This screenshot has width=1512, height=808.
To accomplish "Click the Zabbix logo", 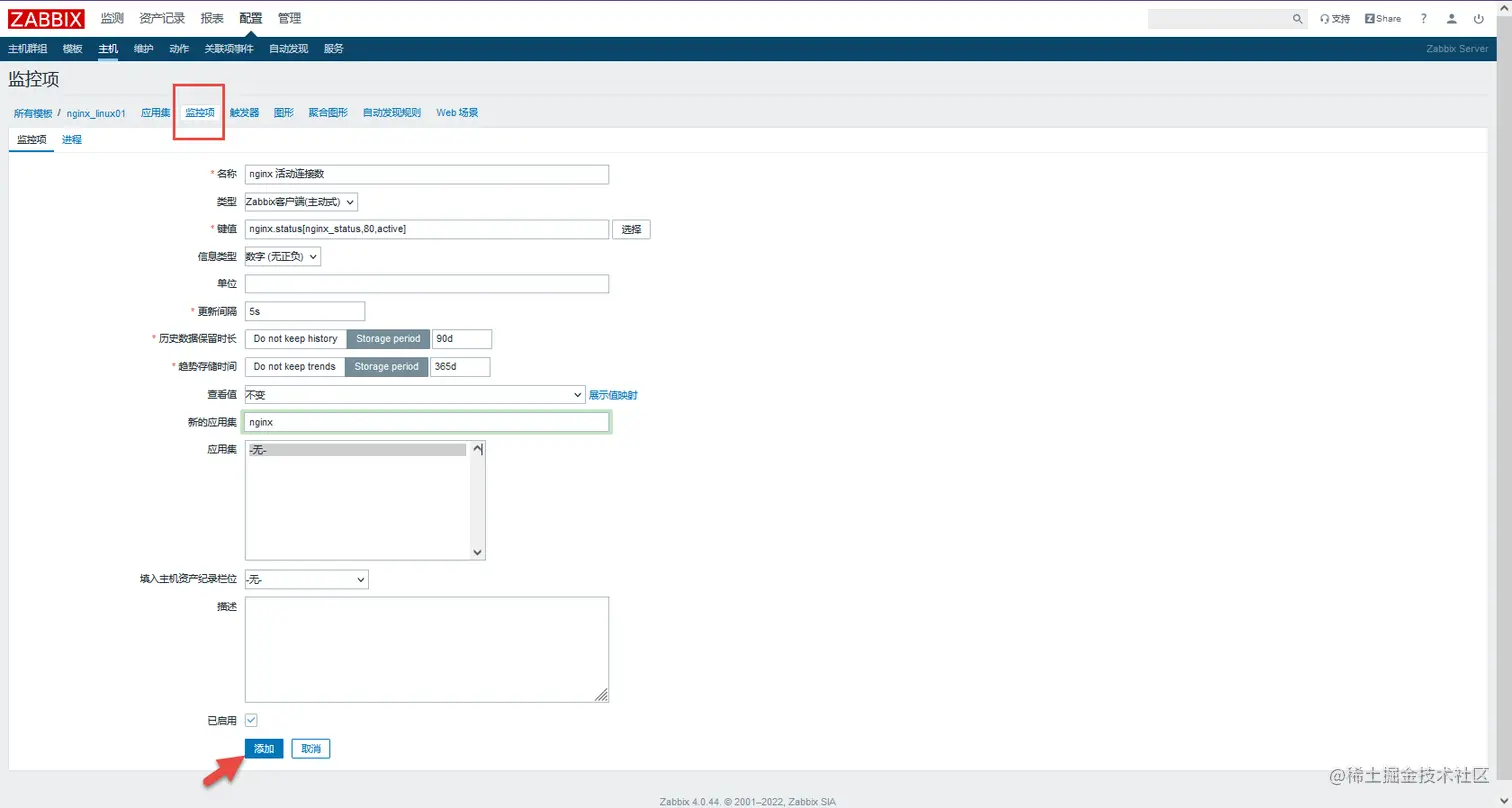I will (47, 18).
